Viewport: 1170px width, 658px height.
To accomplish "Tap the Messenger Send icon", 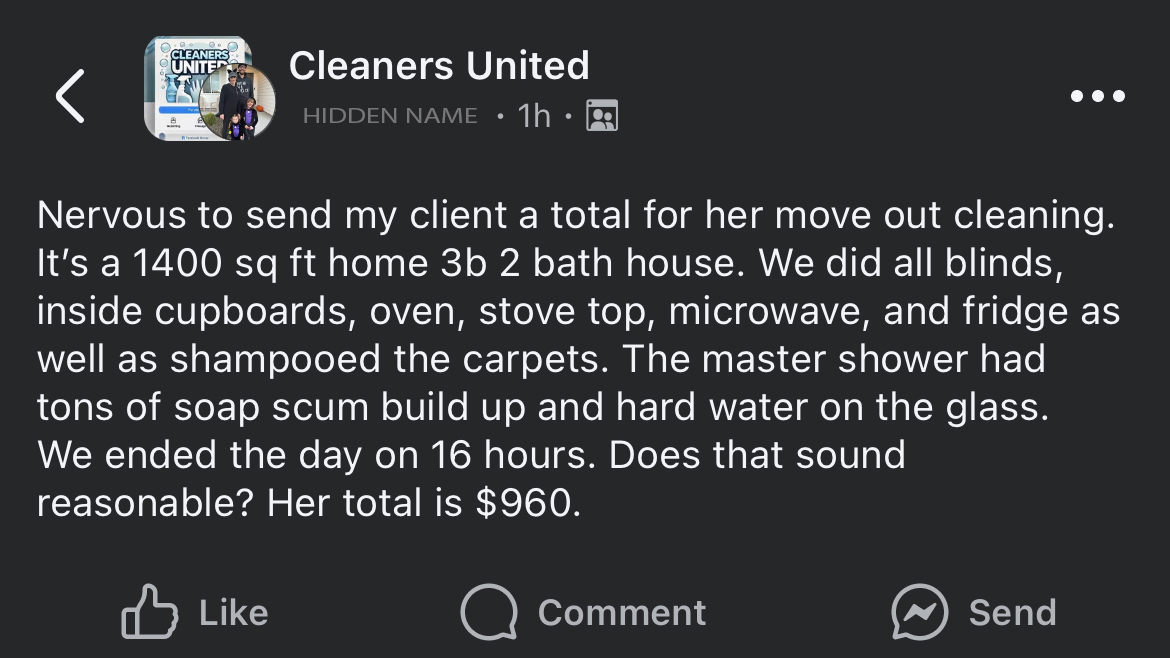I will click(921, 612).
